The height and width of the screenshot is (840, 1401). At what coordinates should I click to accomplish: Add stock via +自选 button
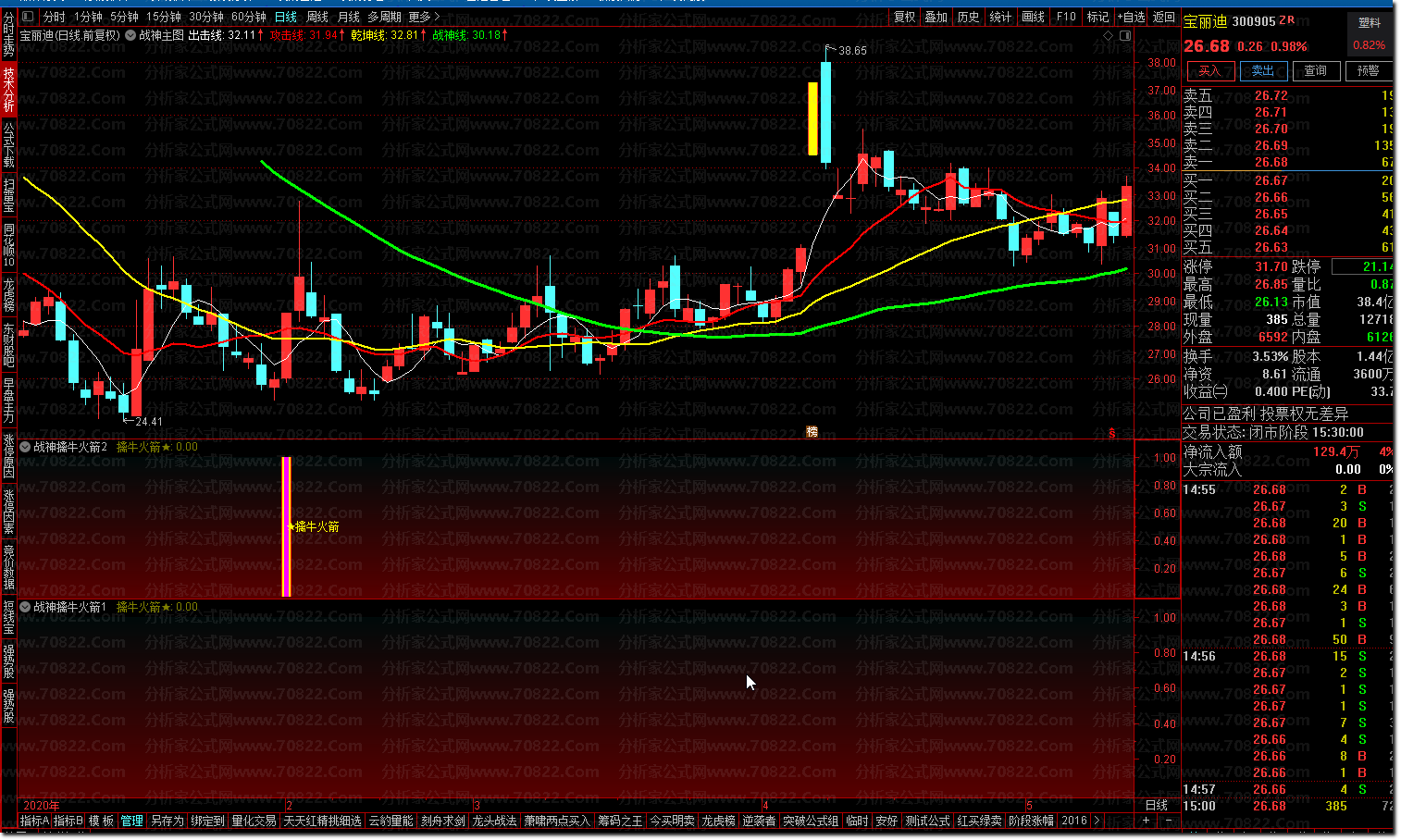tap(1131, 17)
